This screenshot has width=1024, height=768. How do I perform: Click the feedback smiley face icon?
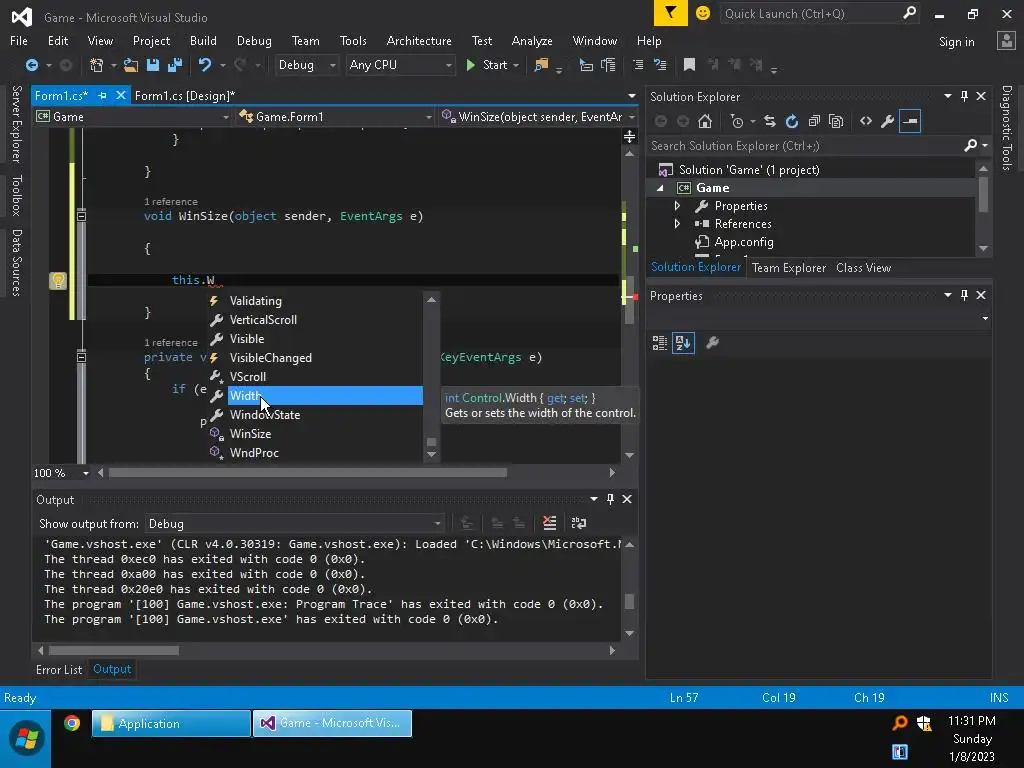703,13
